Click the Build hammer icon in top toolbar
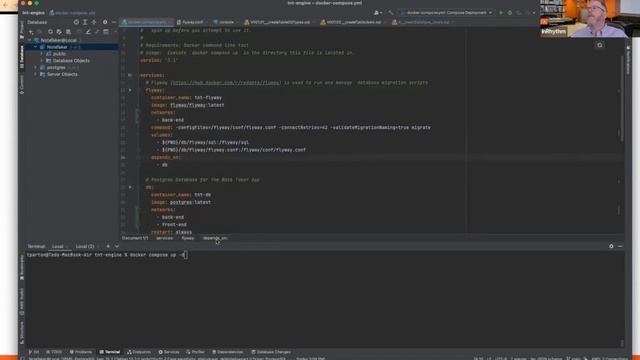This screenshot has width=640, height=360. click(x=391, y=13)
